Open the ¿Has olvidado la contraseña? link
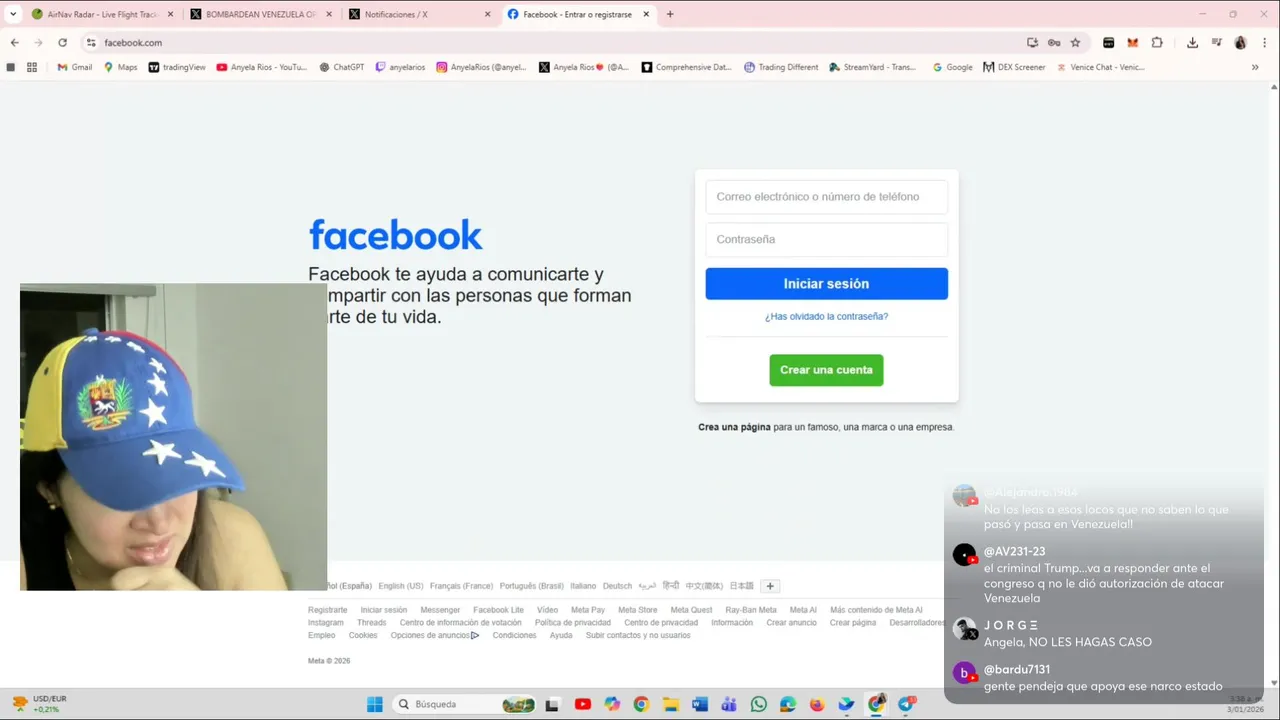The image size is (1280, 720). 826,316
